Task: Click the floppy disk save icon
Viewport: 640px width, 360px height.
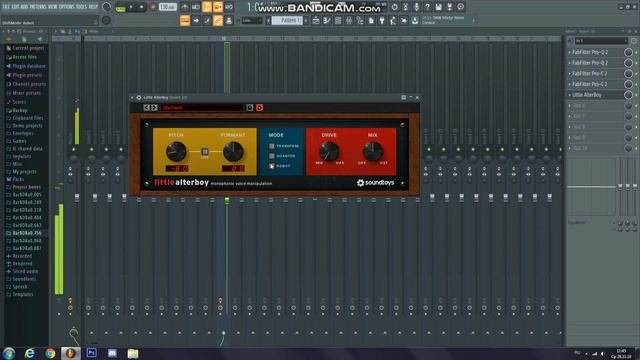Action: (x=438, y=7)
